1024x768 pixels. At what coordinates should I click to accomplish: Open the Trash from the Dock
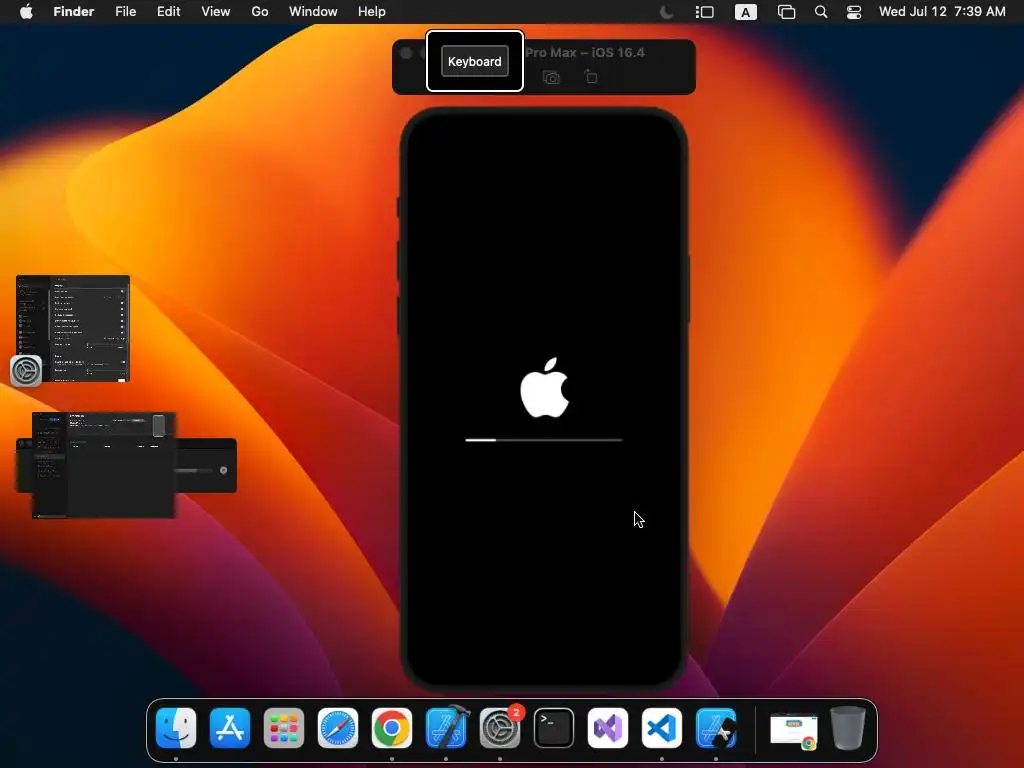848,728
